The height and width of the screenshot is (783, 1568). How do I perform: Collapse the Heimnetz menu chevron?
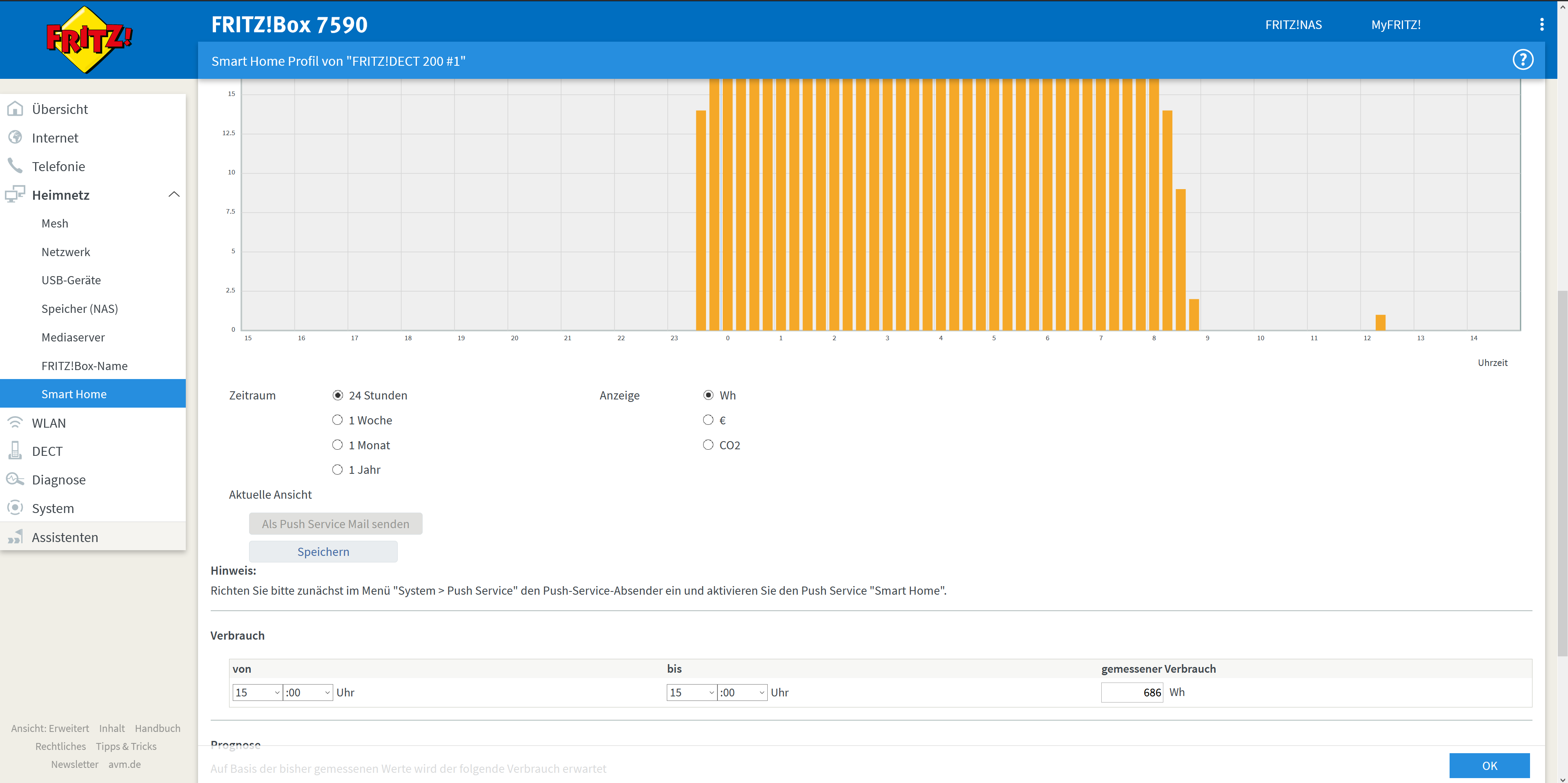pyautogui.click(x=174, y=194)
